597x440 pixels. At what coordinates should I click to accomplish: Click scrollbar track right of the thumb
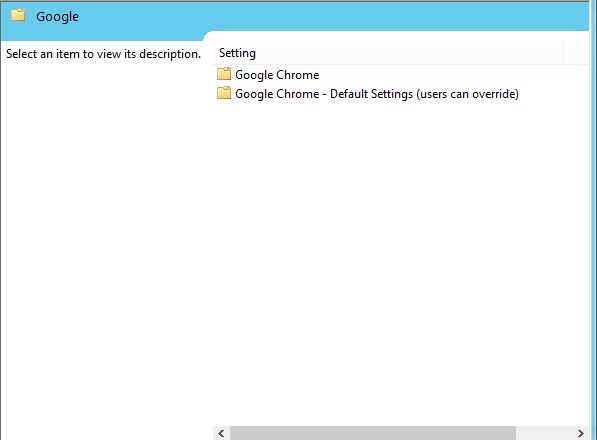click(x=544, y=433)
